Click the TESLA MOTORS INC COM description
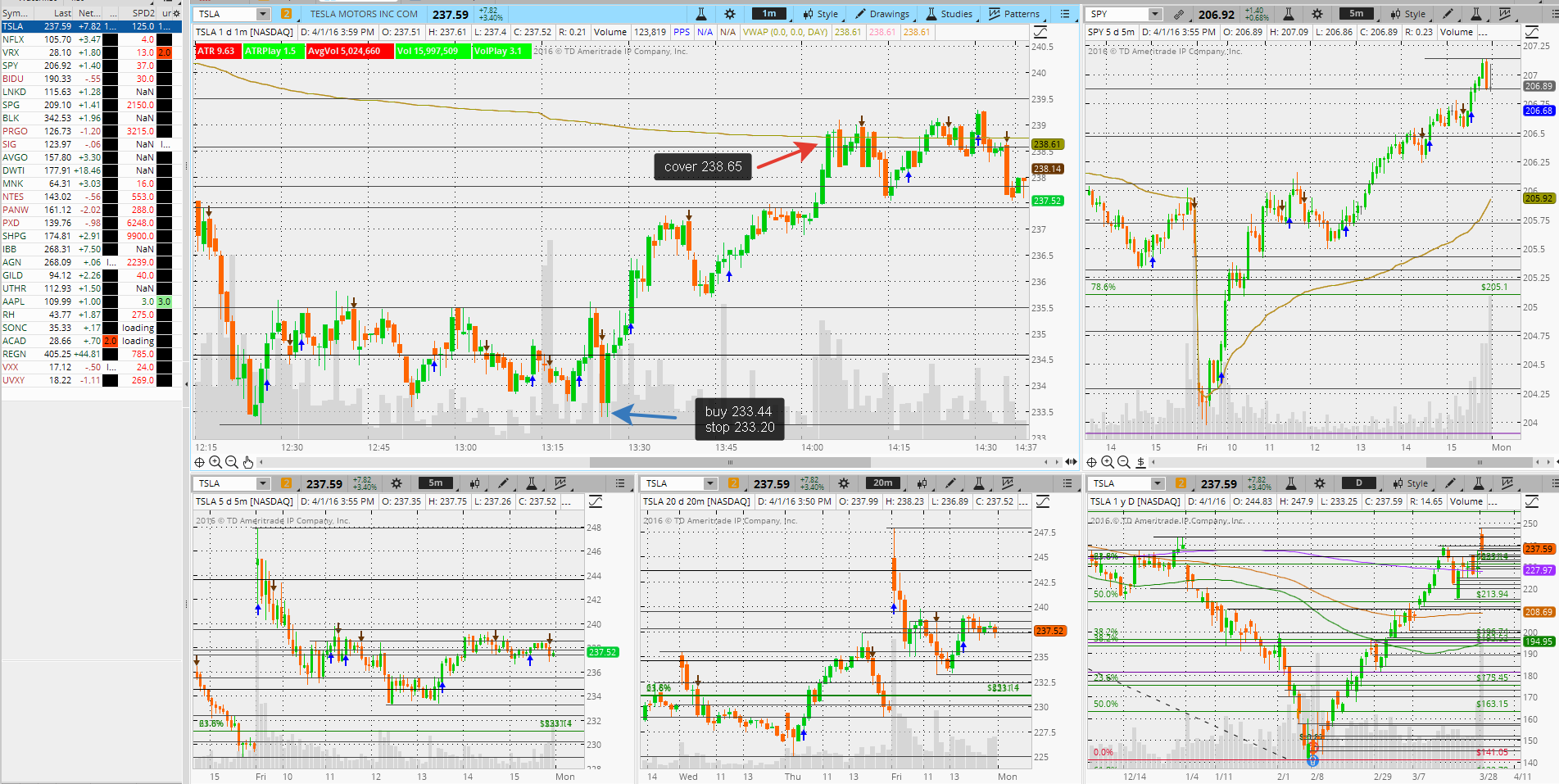 [364, 14]
